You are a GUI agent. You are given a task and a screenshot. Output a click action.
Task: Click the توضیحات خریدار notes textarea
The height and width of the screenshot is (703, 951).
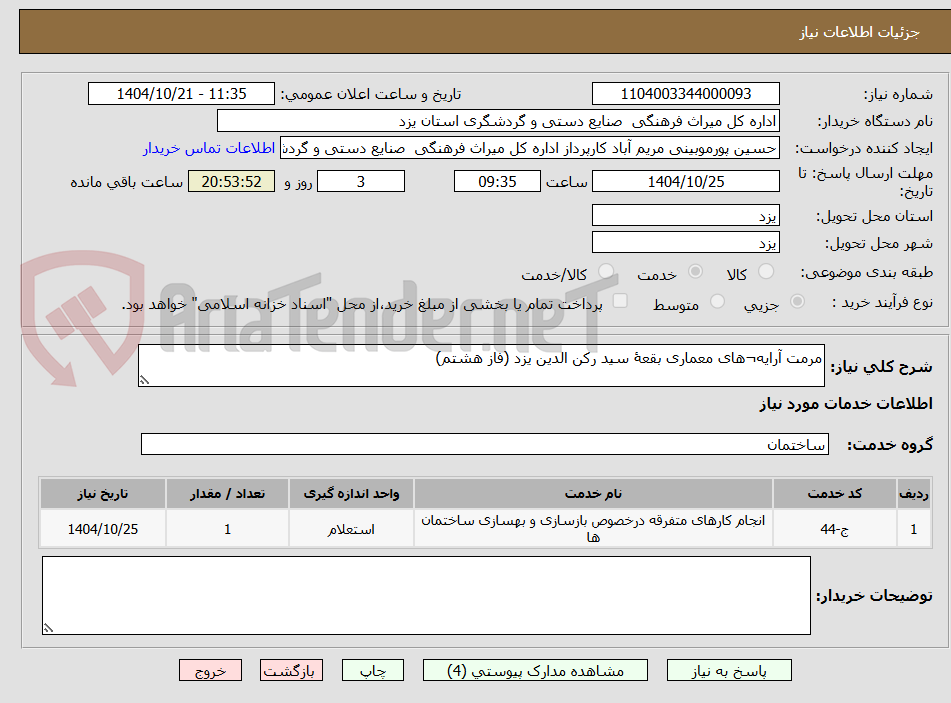[426, 596]
